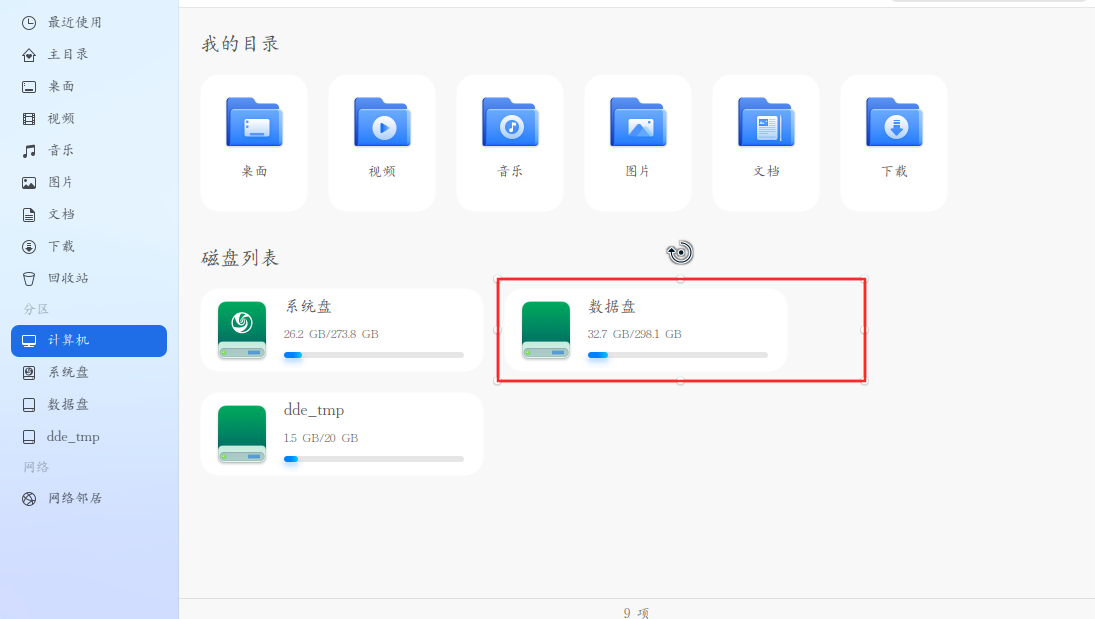Click the 数据盘 sidebar disk icon
1095x619 pixels.
(29, 405)
